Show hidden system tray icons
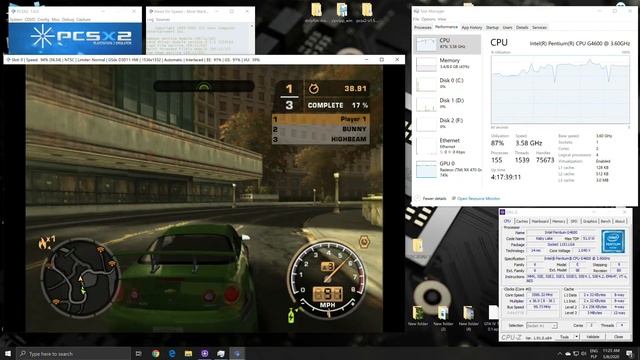Viewport: 640px width, 360px height. point(560,353)
